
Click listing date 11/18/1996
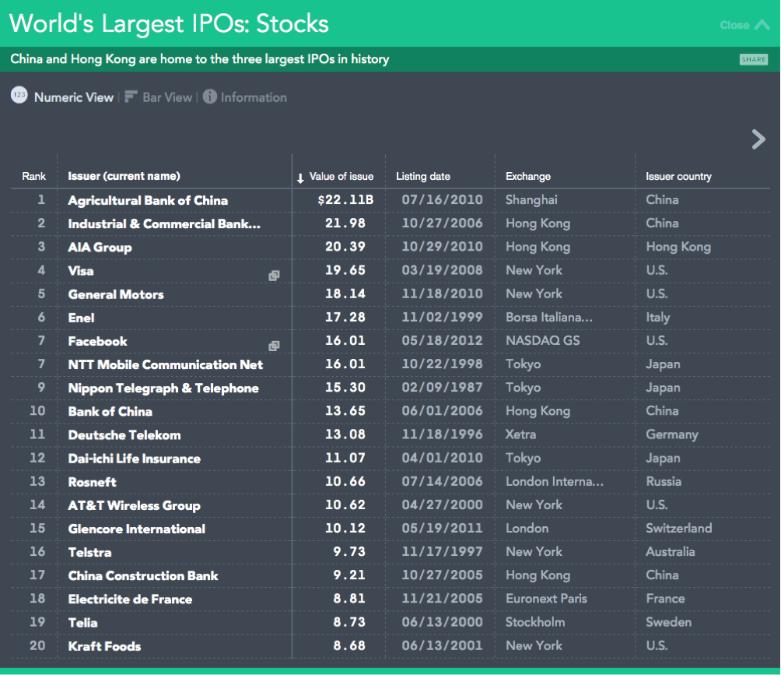442,434
